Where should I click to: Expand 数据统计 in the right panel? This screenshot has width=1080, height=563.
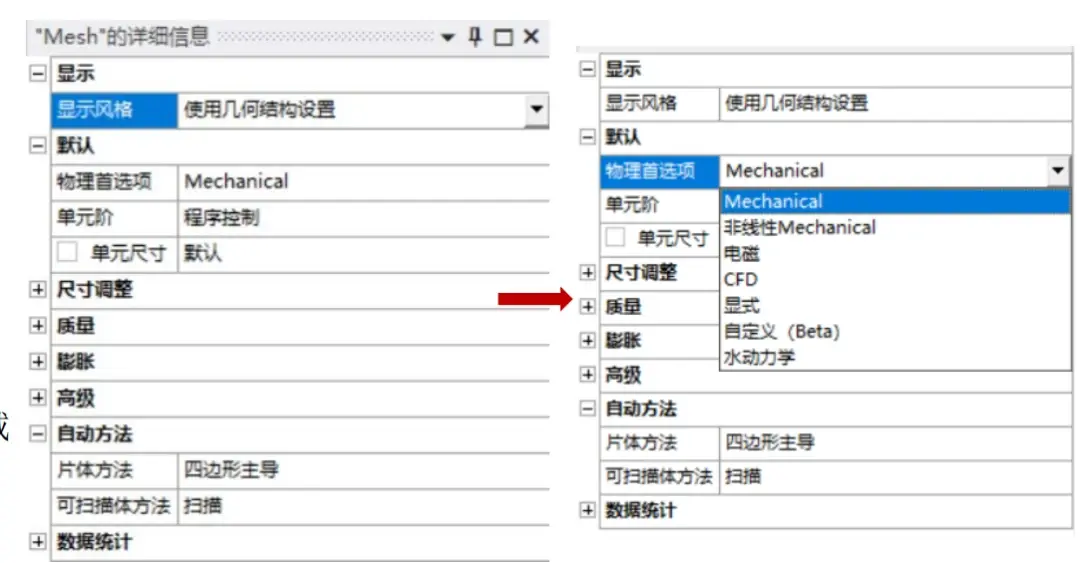pos(587,510)
